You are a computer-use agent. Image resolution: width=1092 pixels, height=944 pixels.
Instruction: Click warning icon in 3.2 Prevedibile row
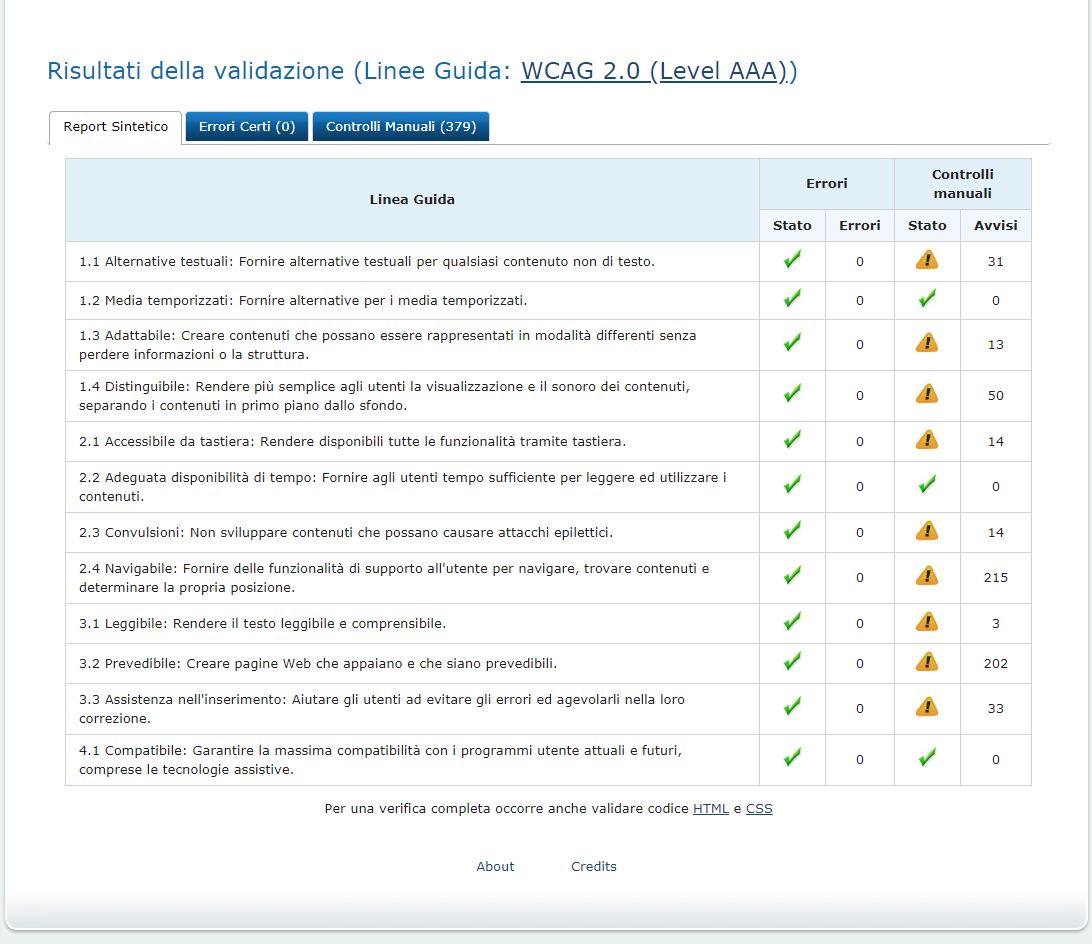(x=926, y=662)
